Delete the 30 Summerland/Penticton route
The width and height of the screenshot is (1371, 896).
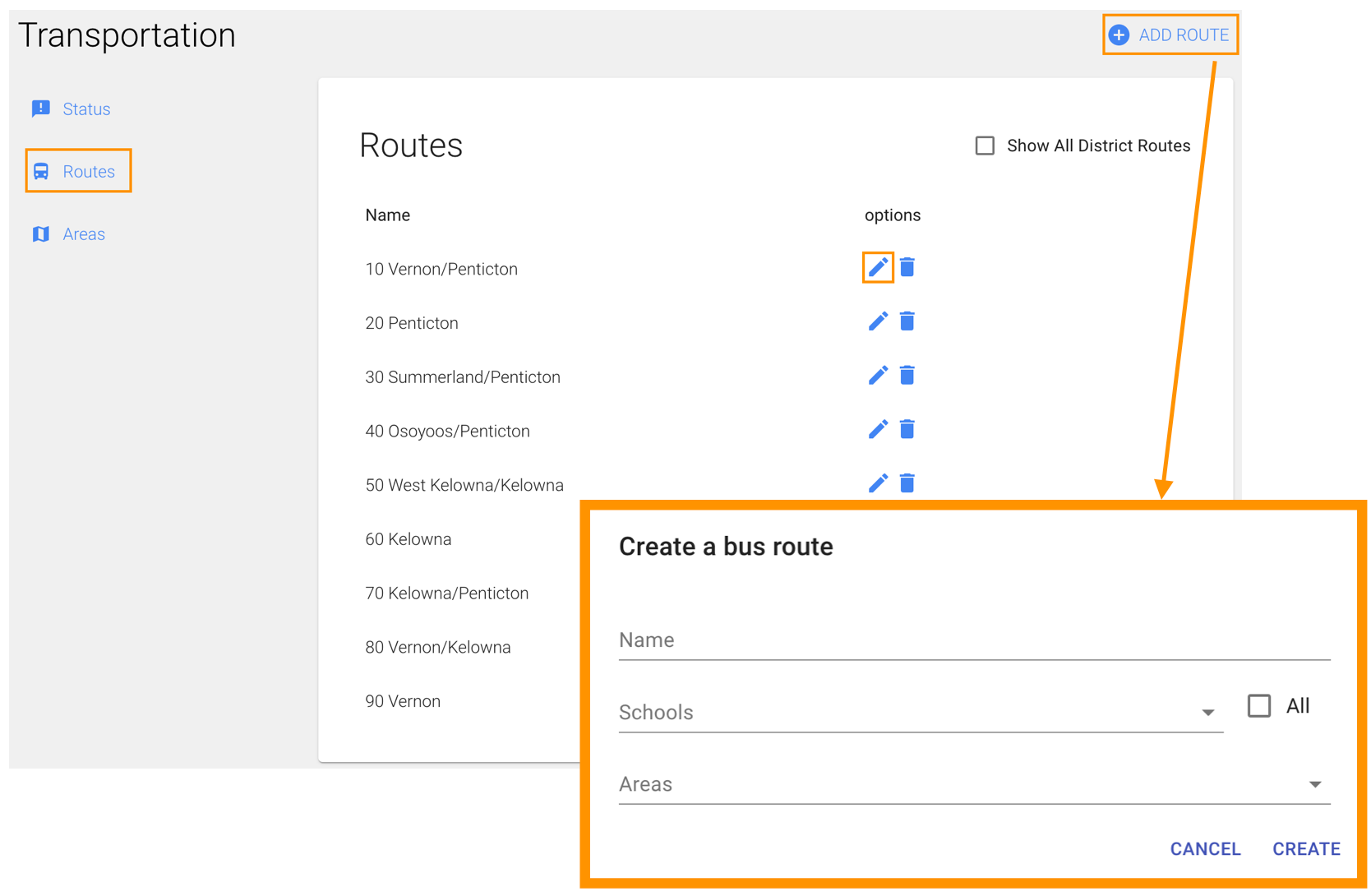click(907, 376)
